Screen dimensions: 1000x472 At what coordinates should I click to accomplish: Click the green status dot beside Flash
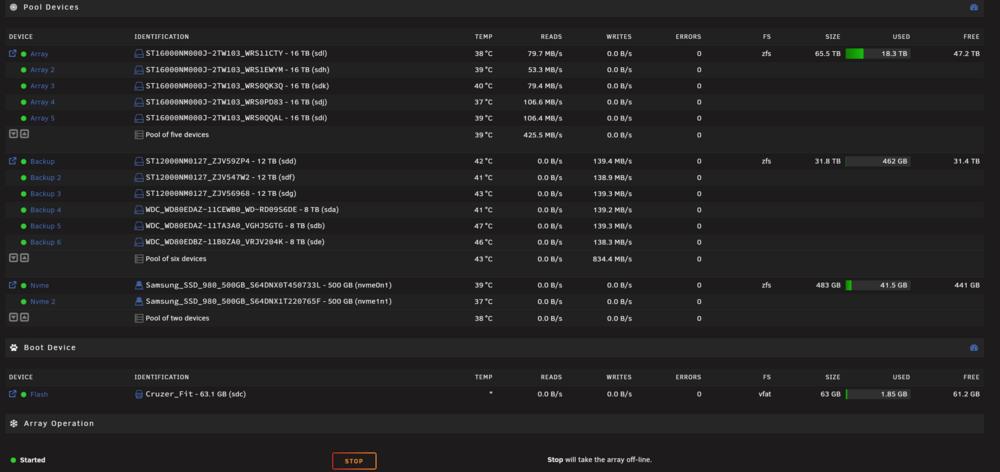tap(24, 395)
